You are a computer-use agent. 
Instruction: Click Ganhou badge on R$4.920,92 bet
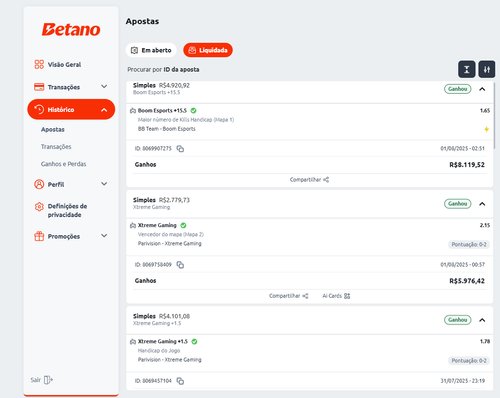click(458, 89)
